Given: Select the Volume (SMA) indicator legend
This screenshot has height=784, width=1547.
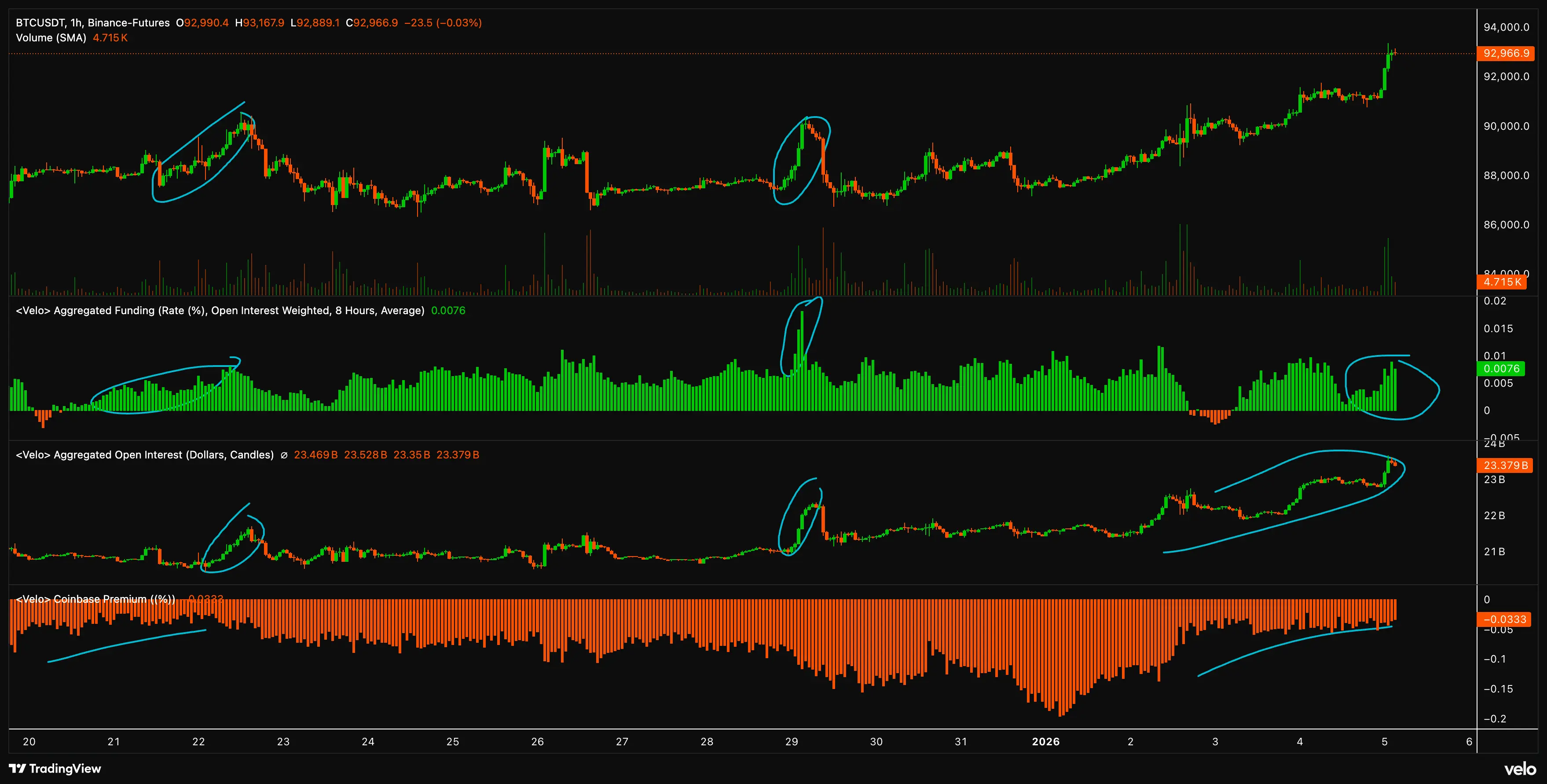Looking at the screenshot, I should [51, 38].
